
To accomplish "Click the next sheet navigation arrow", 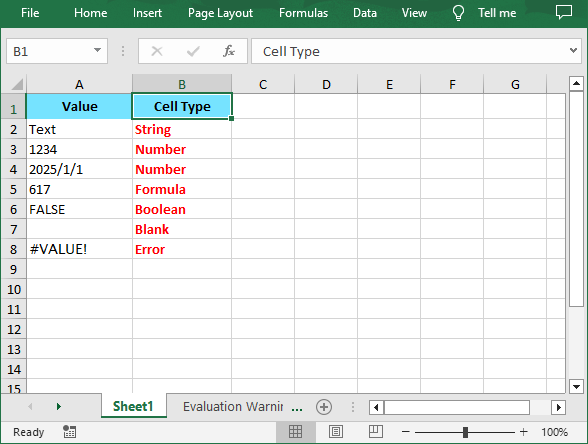I will [x=58, y=406].
